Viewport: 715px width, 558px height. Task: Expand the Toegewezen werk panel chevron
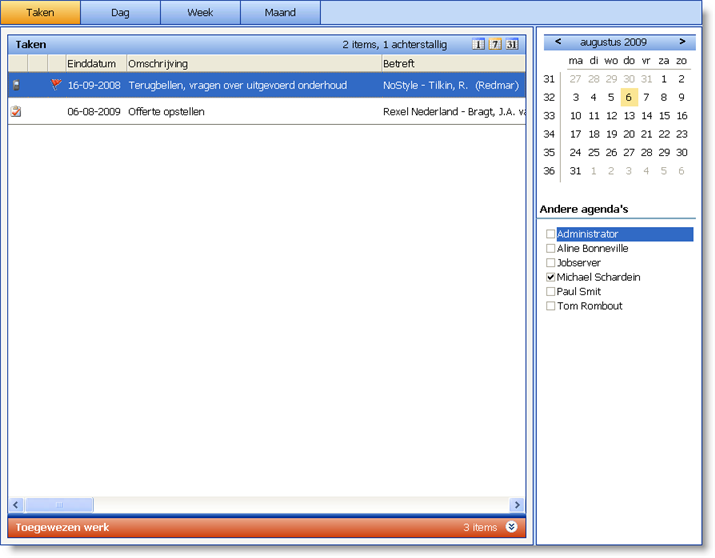(512, 527)
